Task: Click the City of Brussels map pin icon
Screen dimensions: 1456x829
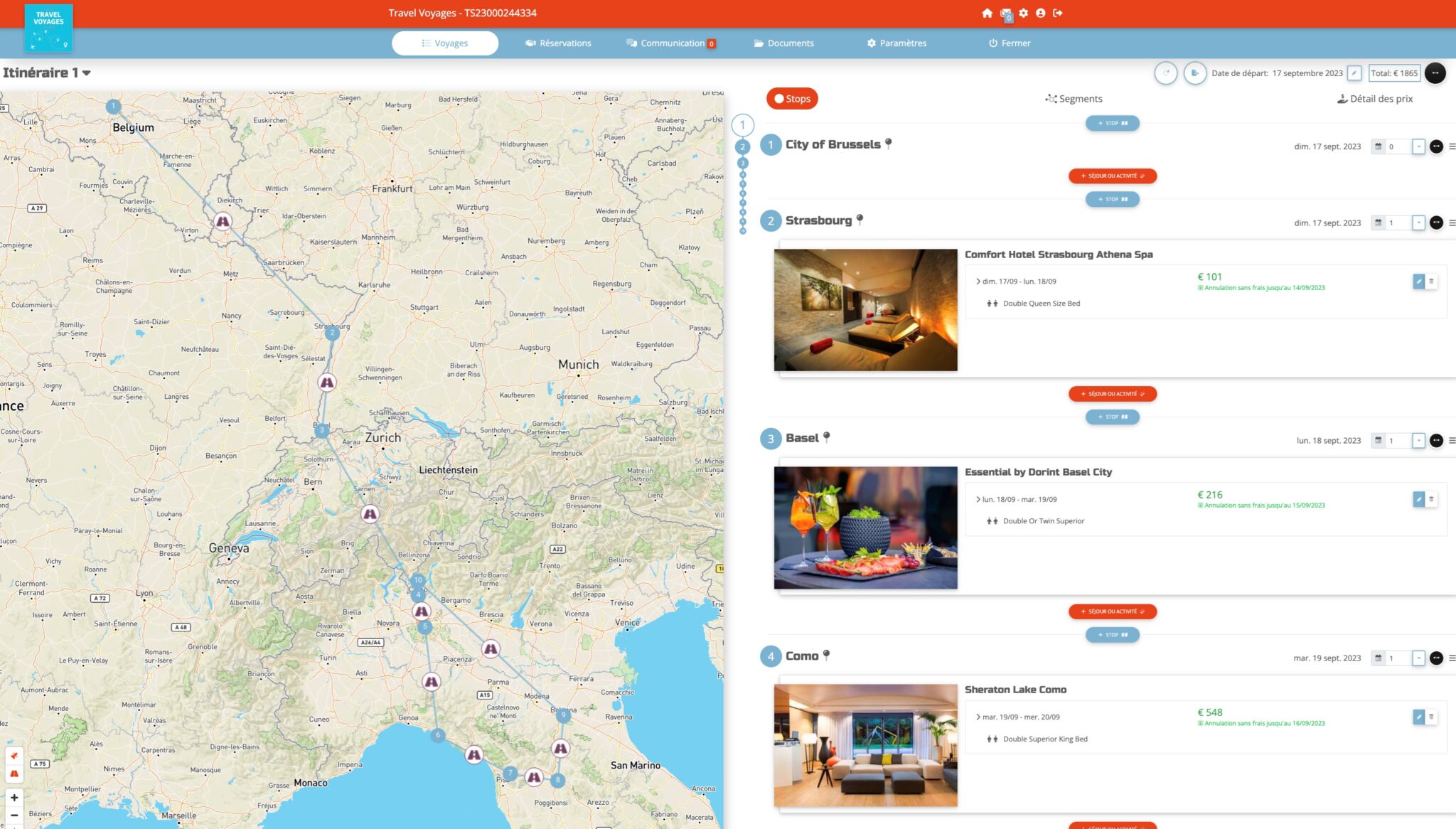Action: (x=888, y=144)
